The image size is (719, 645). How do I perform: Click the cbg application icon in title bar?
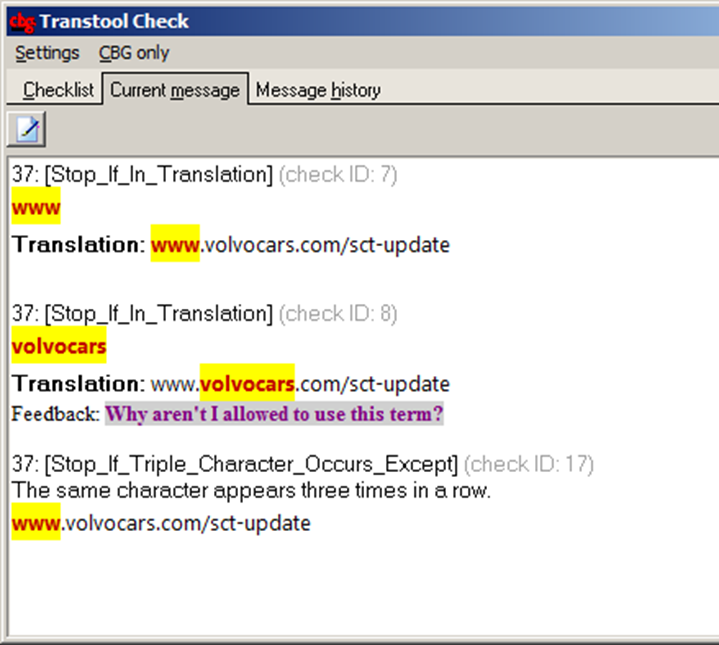(22, 22)
